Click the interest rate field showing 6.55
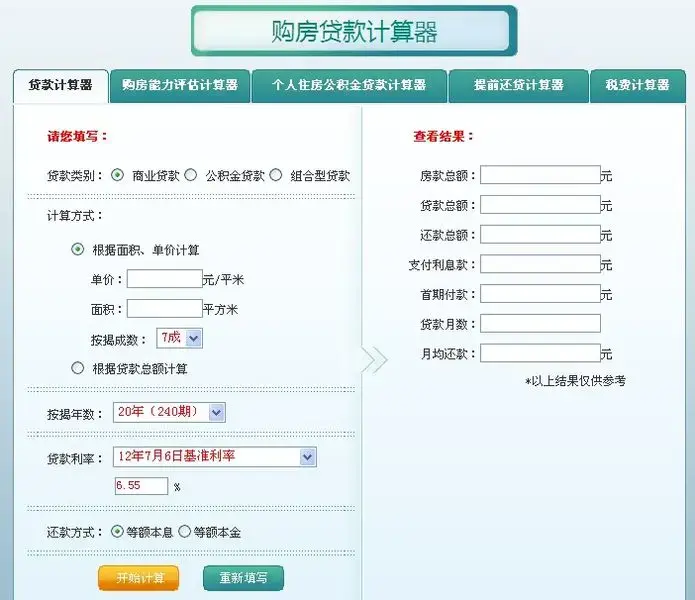Viewport: 695px width, 600px height. tap(139, 486)
